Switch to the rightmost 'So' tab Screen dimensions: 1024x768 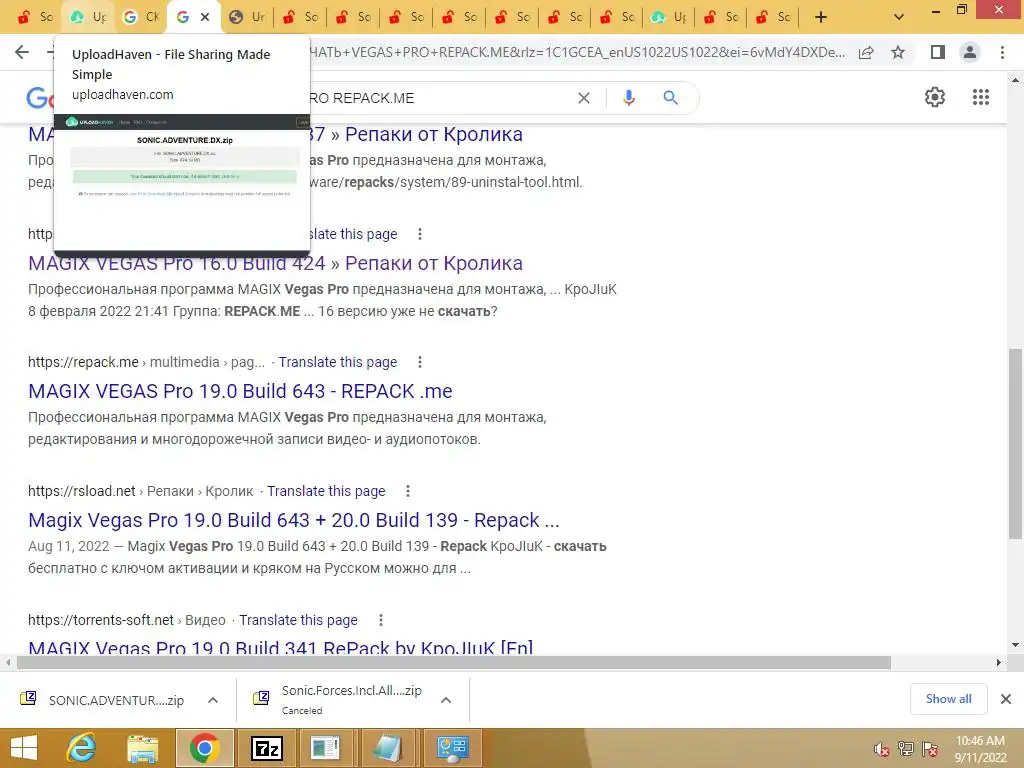coord(773,17)
